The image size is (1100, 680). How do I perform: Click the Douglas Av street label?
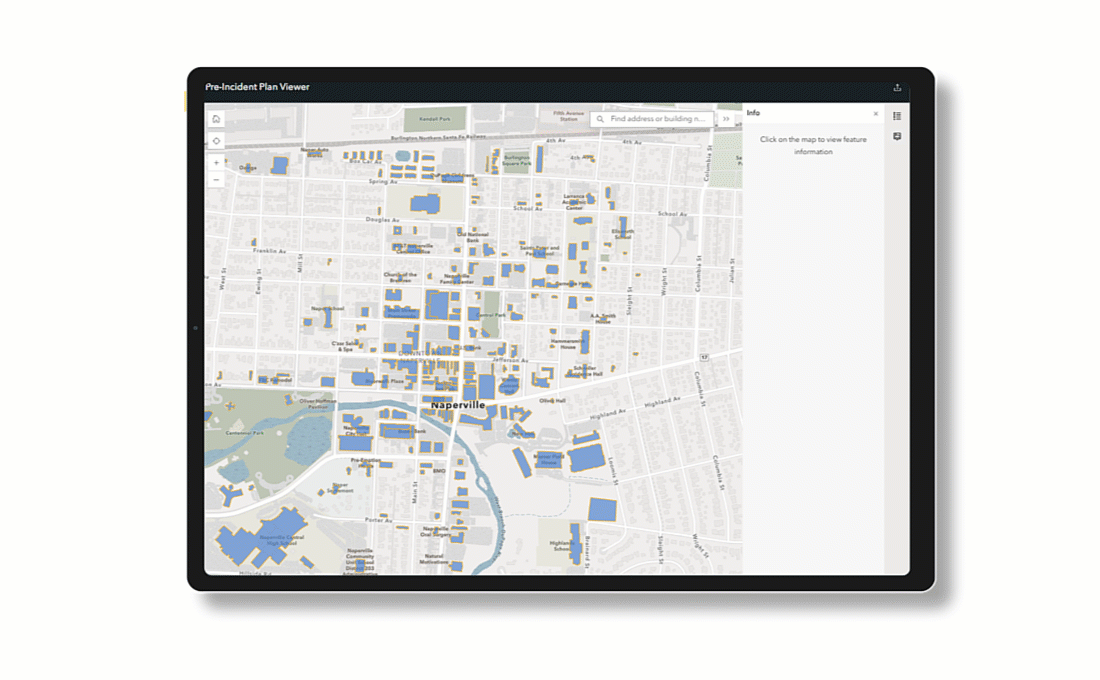382,220
